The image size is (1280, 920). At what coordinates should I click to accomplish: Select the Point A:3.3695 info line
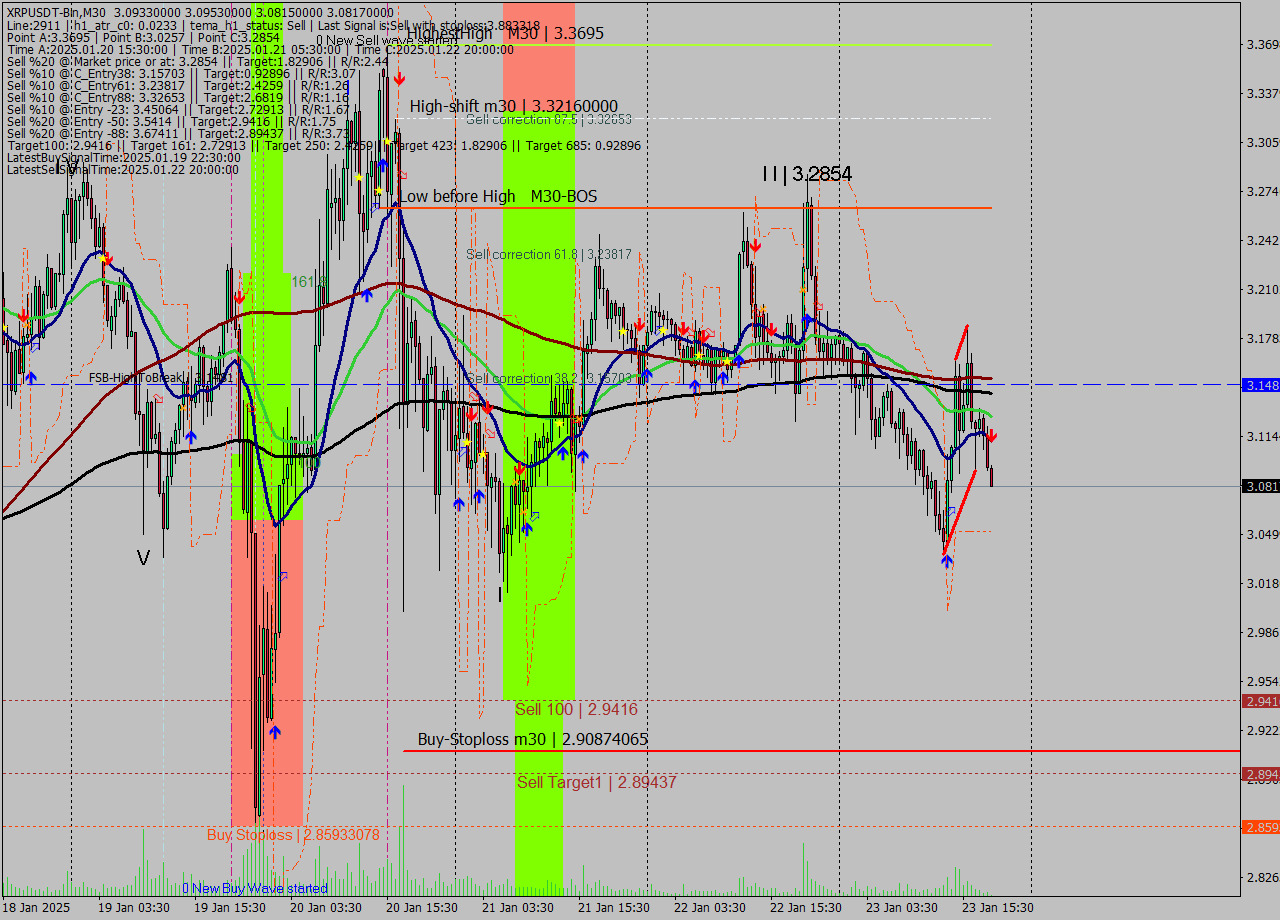[x=143, y=37]
